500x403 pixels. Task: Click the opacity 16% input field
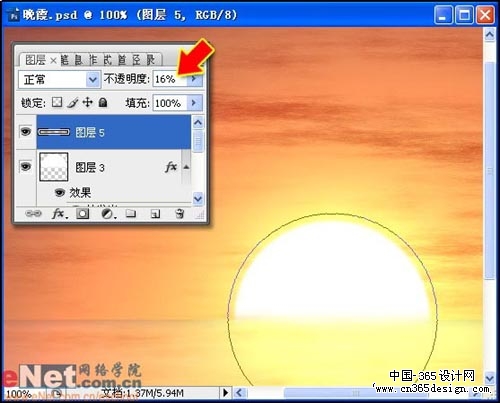[170, 79]
